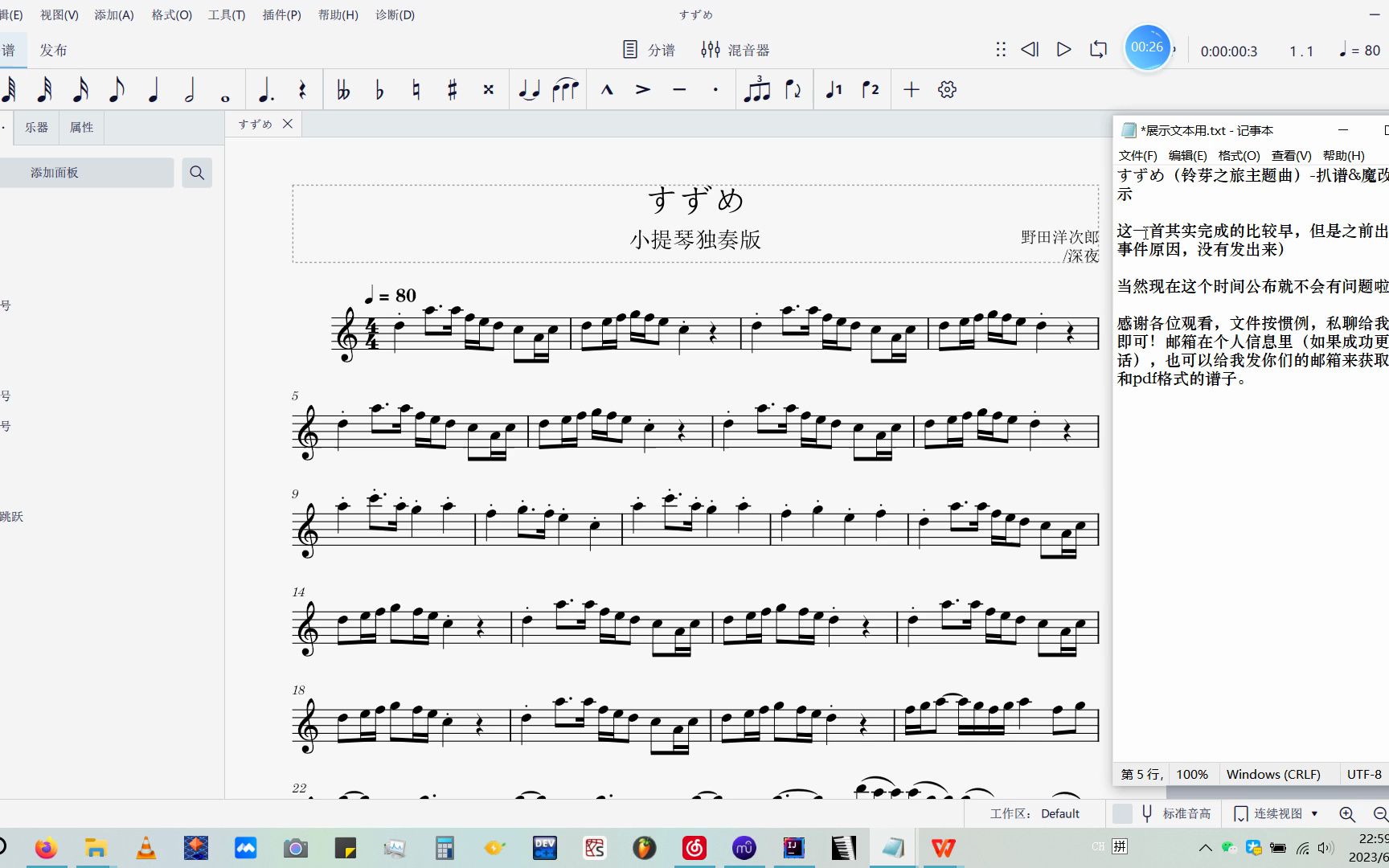Show hidden system tray icons

point(1205,847)
